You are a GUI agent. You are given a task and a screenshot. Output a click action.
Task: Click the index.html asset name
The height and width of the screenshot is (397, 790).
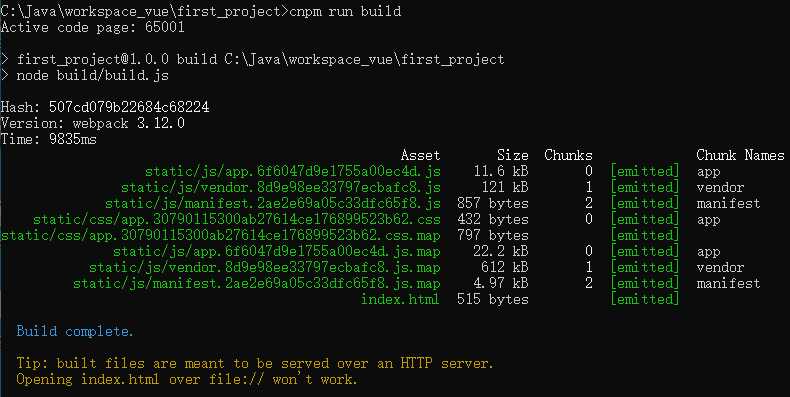click(x=400, y=299)
